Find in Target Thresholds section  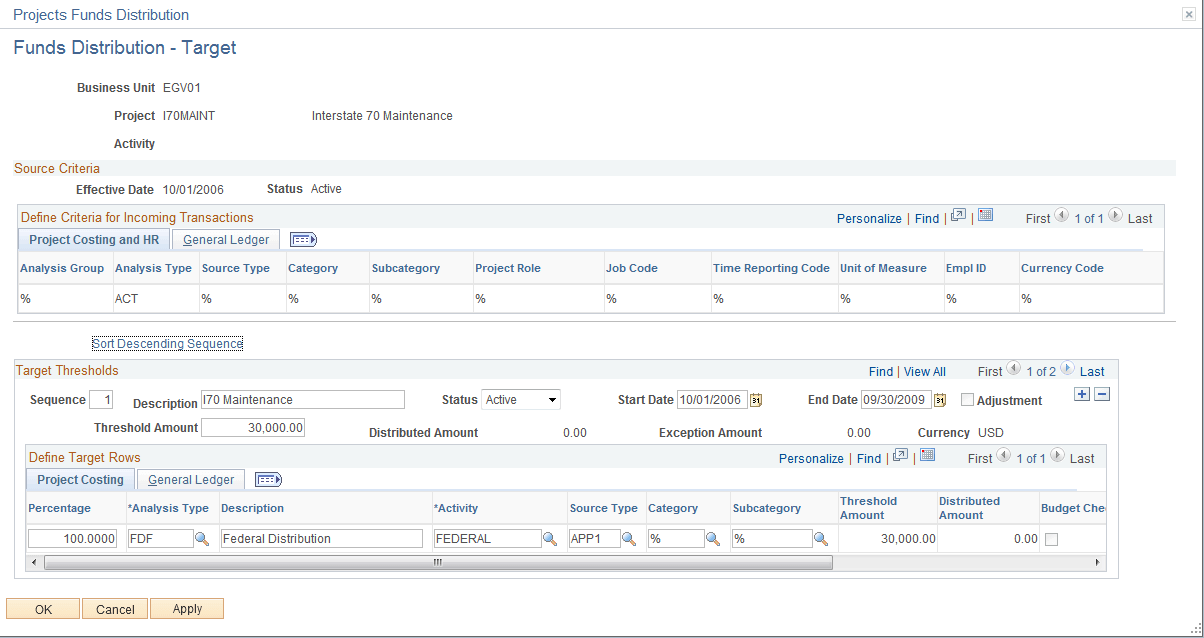click(x=880, y=371)
